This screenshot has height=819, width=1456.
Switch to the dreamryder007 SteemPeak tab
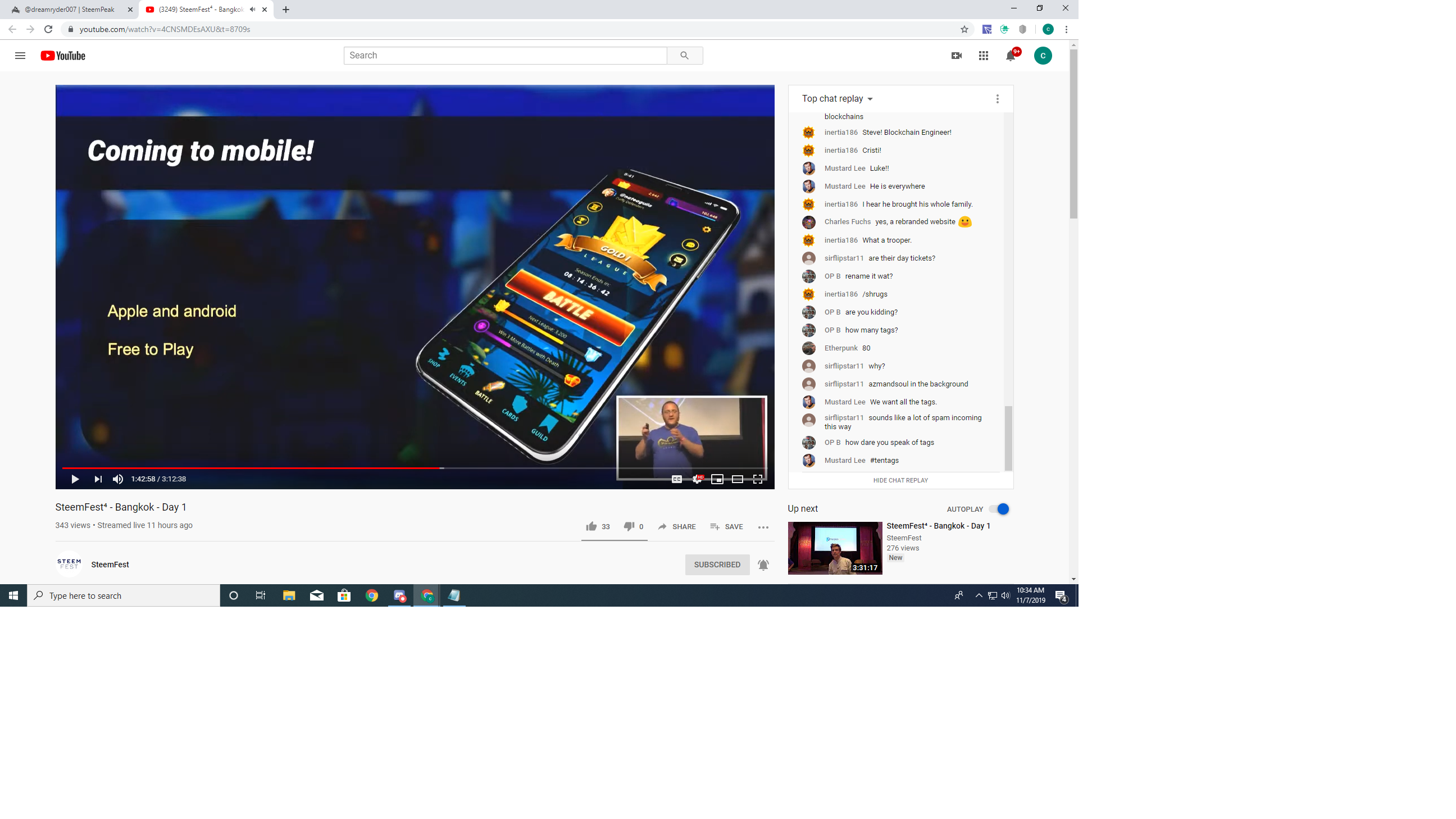(x=69, y=10)
